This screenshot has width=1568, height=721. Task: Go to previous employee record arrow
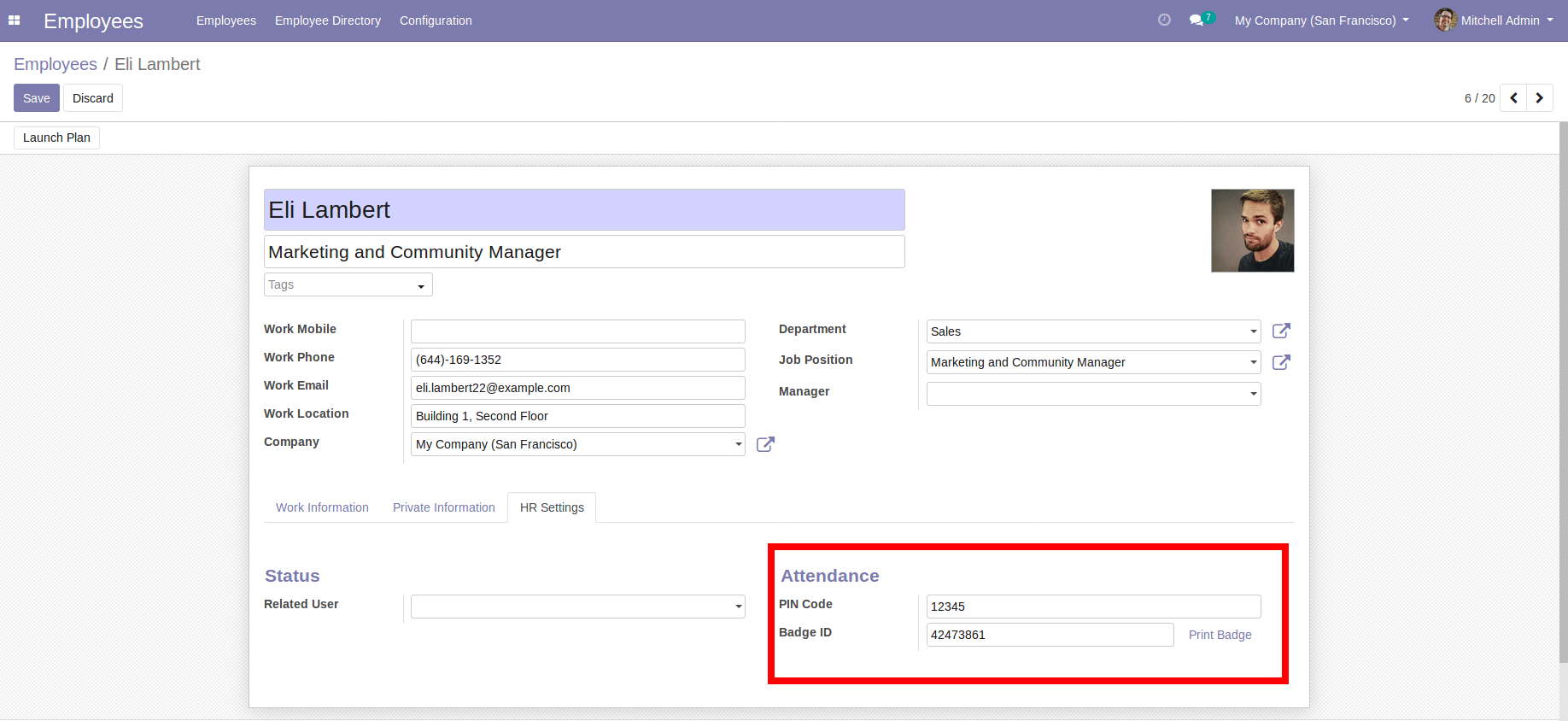(1513, 98)
